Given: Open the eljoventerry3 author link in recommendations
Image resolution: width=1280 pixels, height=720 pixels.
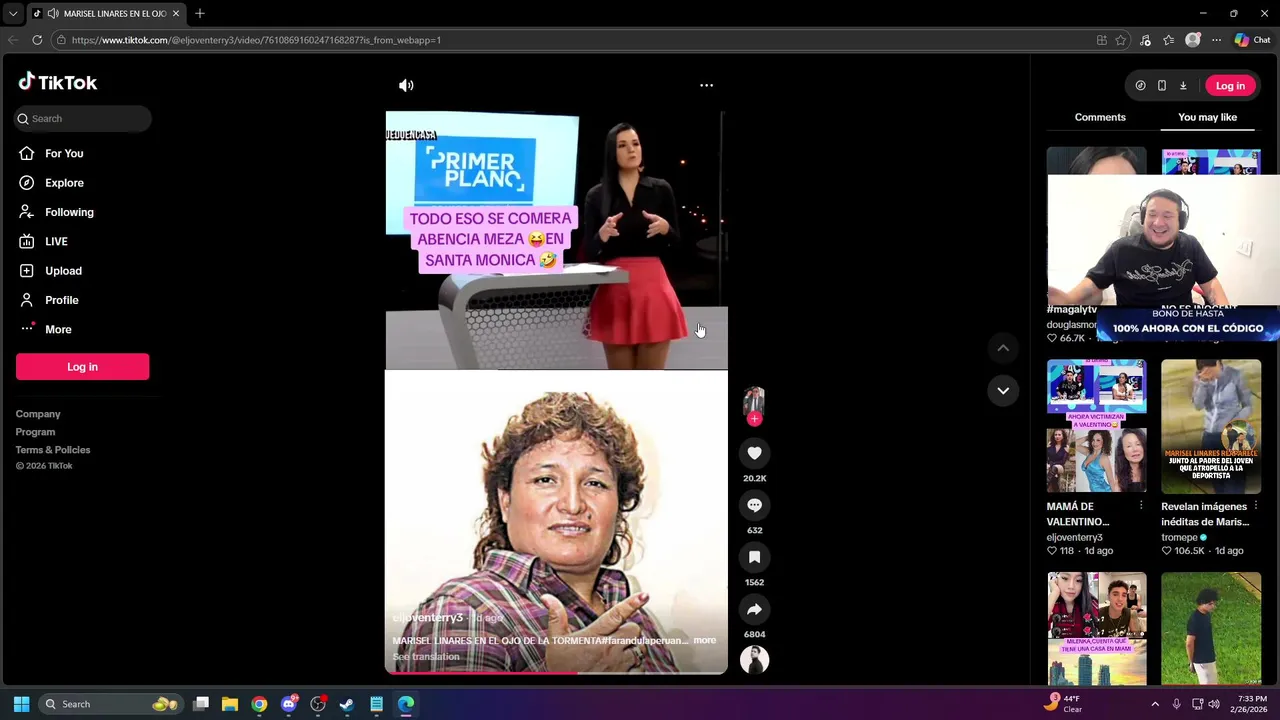Looking at the screenshot, I should click(1074, 537).
